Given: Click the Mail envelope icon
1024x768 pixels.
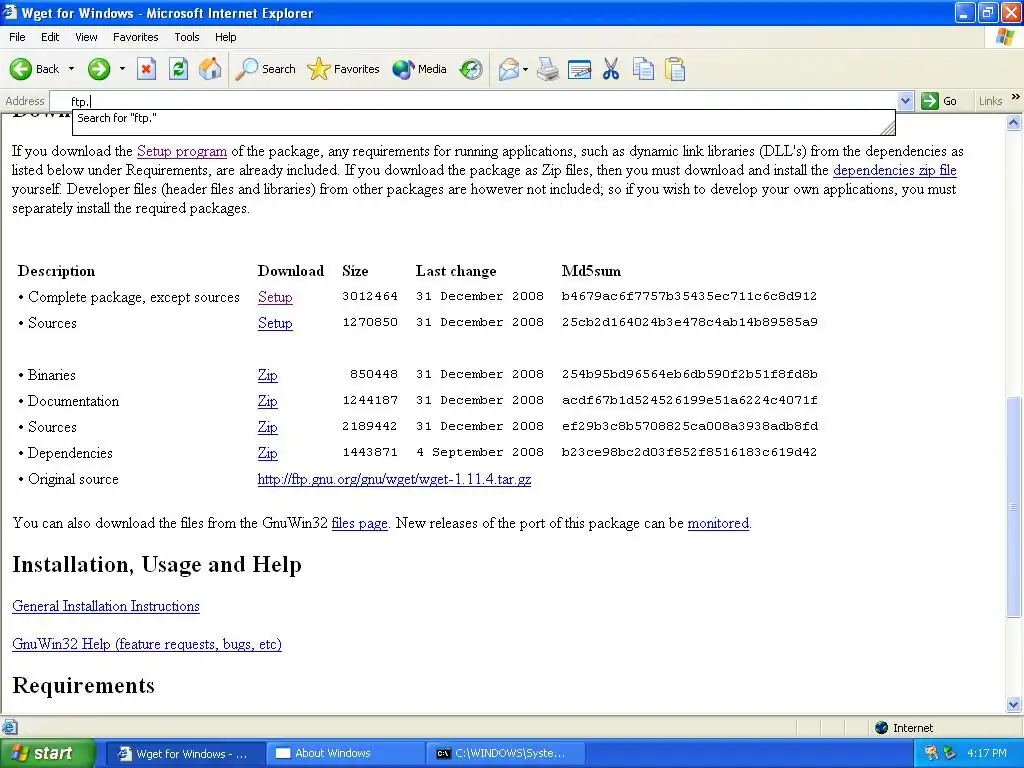Looking at the screenshot, I should [x=508, y=69].
